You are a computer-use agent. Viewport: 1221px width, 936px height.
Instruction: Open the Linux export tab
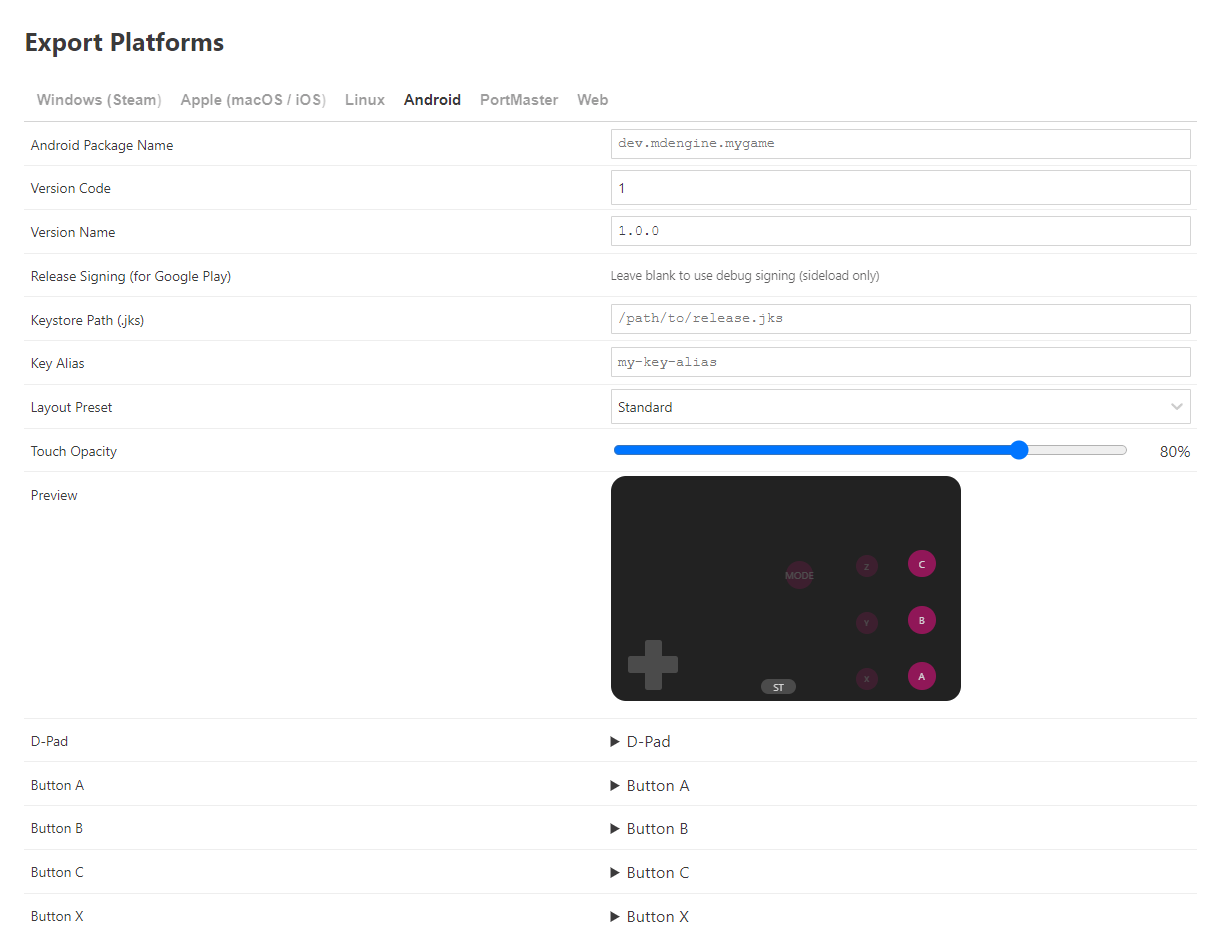point(365,100)
